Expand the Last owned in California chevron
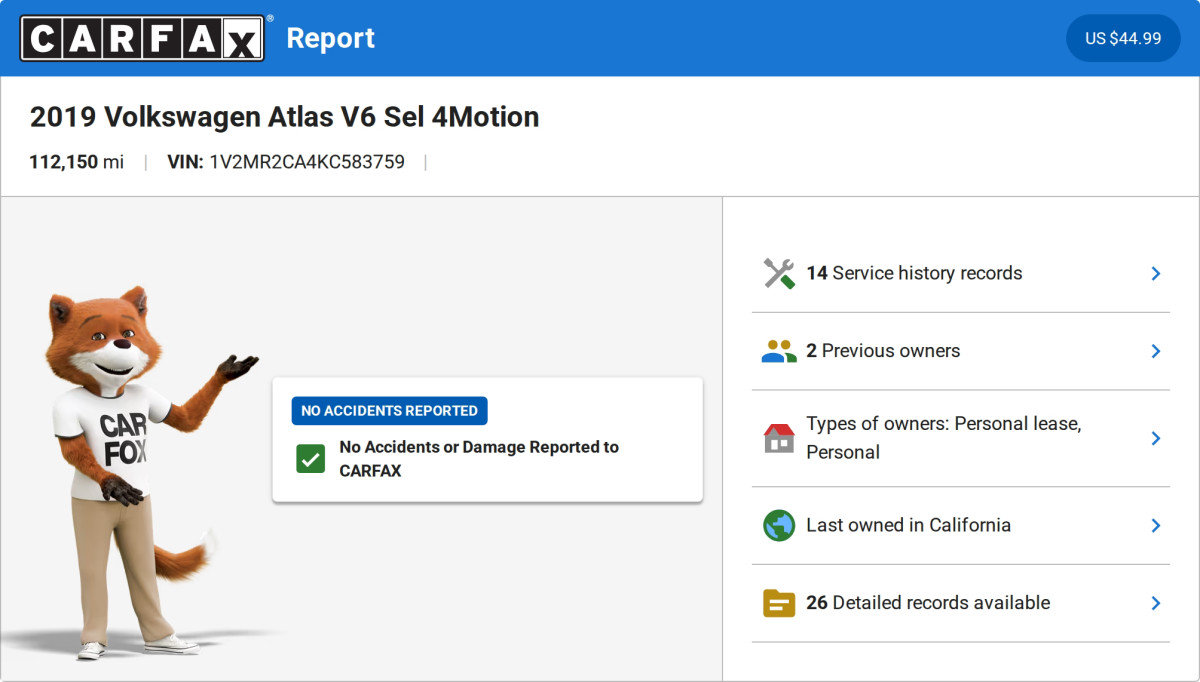Image resolution: width=1200 pixels, height=682 pixels. point(1155,525)
